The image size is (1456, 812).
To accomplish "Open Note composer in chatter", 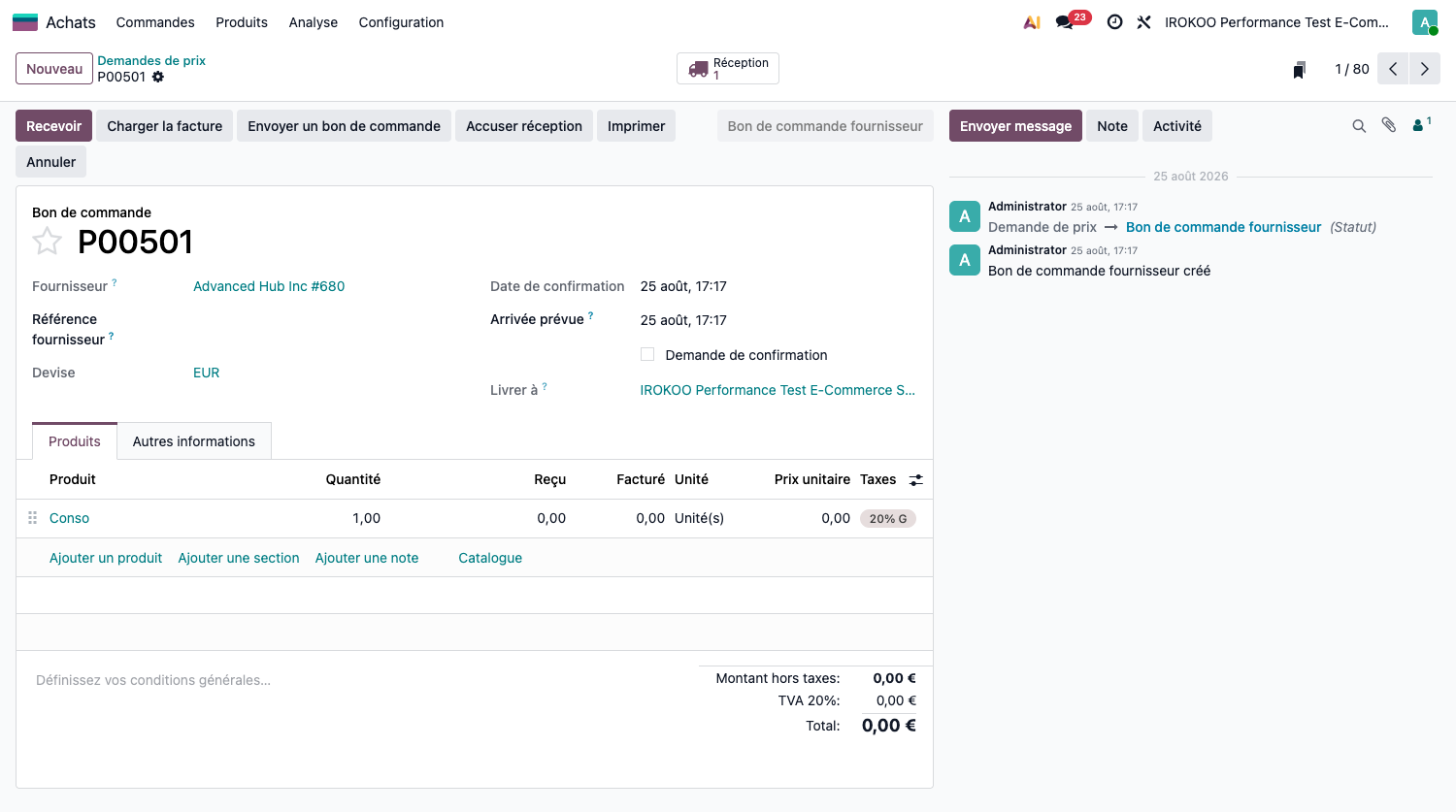I will [1112, 126].
